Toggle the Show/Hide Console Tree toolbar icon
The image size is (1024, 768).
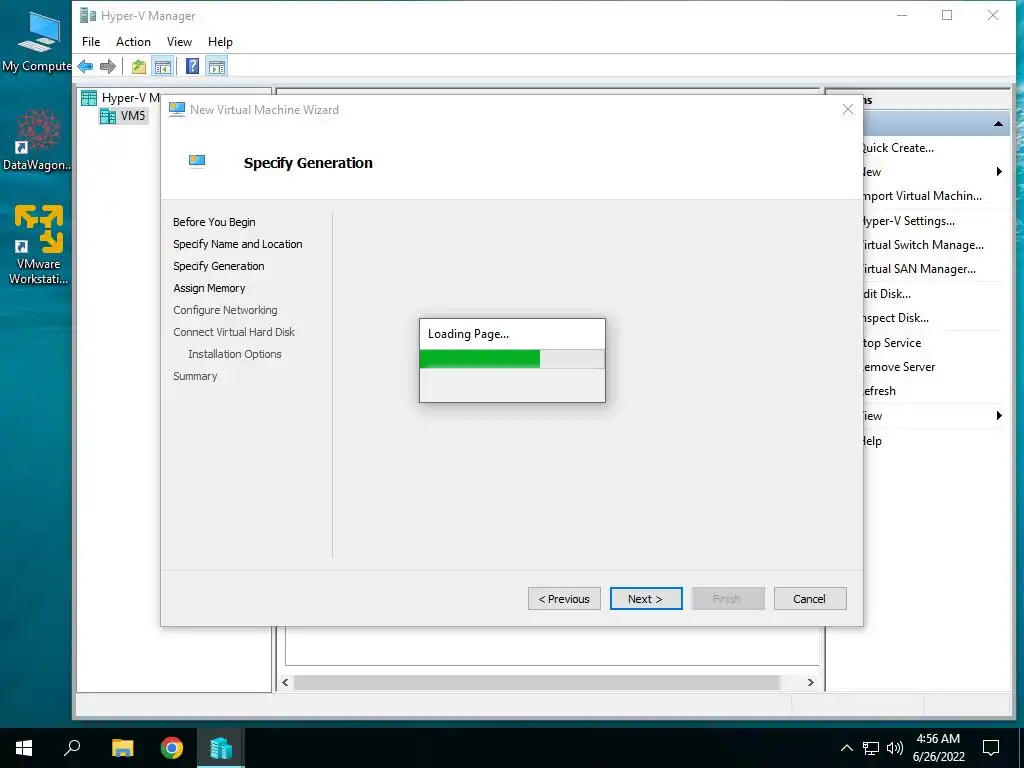coord(163,66)
